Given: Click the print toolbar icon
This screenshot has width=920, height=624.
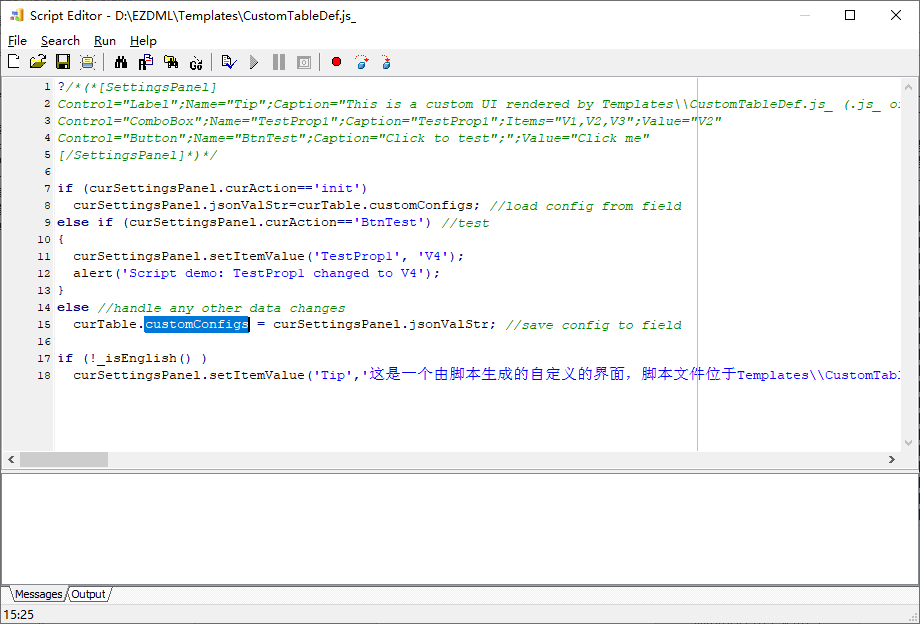Looking at the screenshot, I should click(x=87, y=62).
